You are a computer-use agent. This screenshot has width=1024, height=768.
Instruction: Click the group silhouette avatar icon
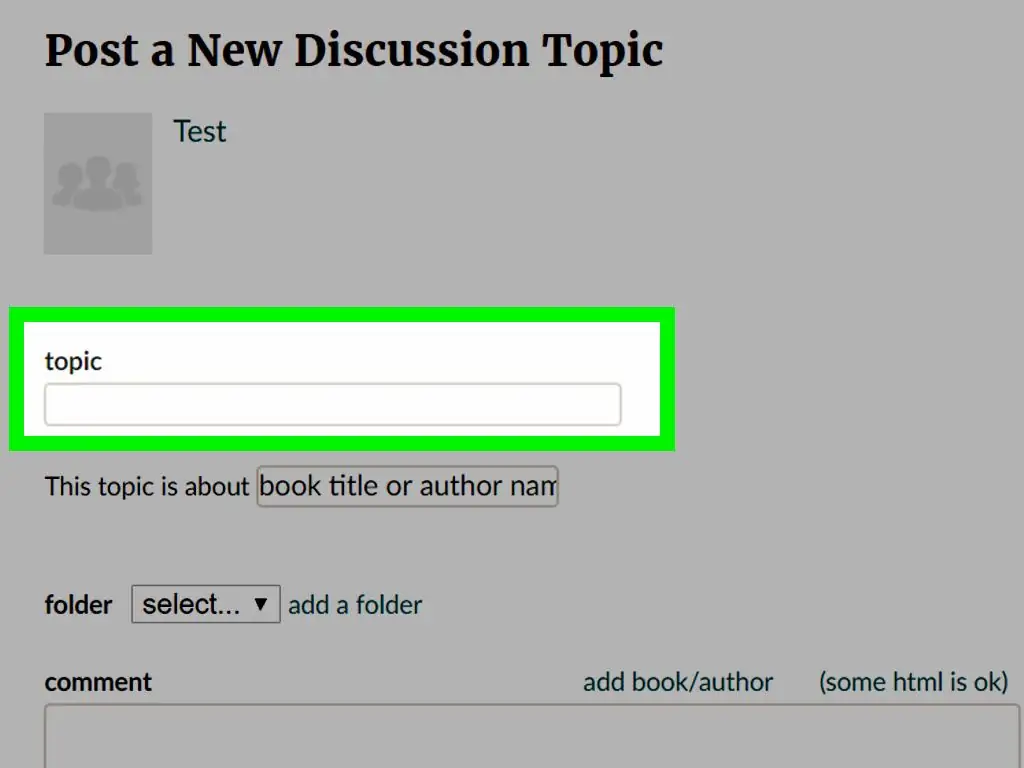[x=97, y=184]
